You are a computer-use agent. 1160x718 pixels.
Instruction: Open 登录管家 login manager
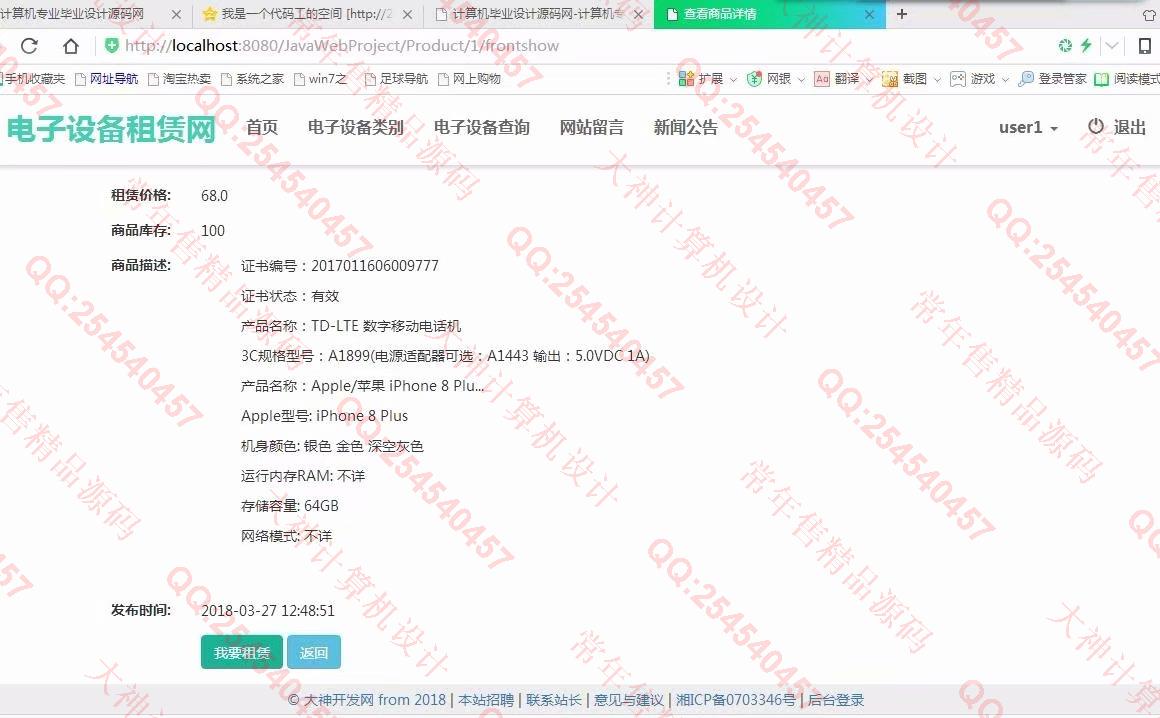click(1052, 78)
